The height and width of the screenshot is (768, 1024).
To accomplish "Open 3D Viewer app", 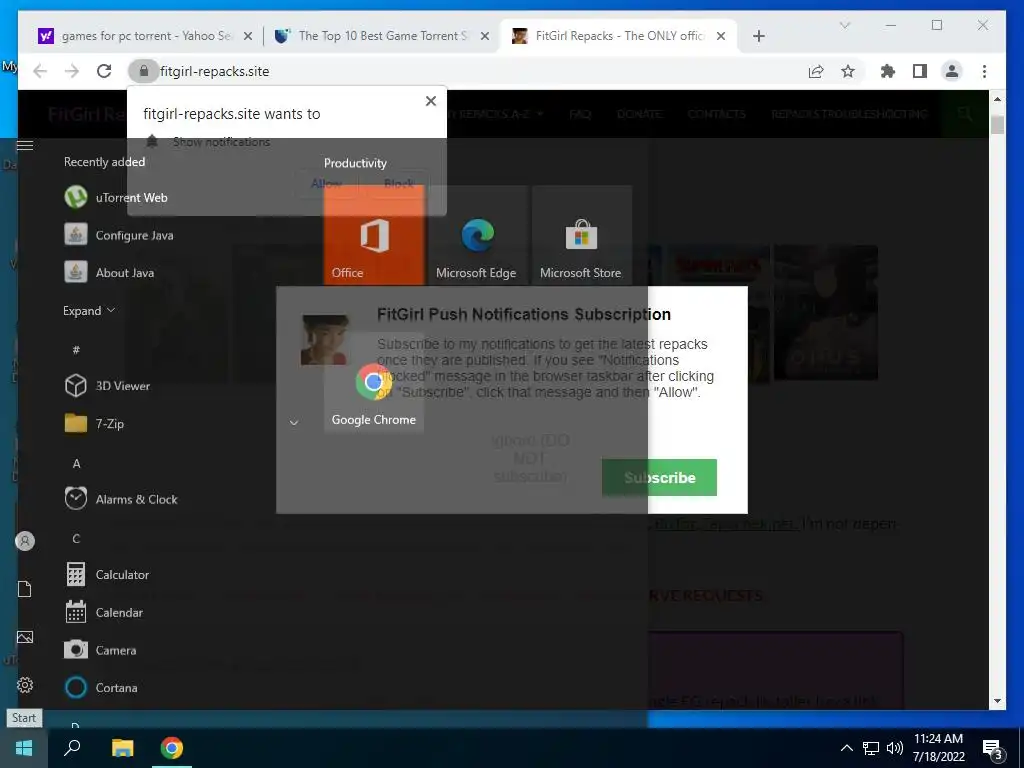I will [107, 386].
